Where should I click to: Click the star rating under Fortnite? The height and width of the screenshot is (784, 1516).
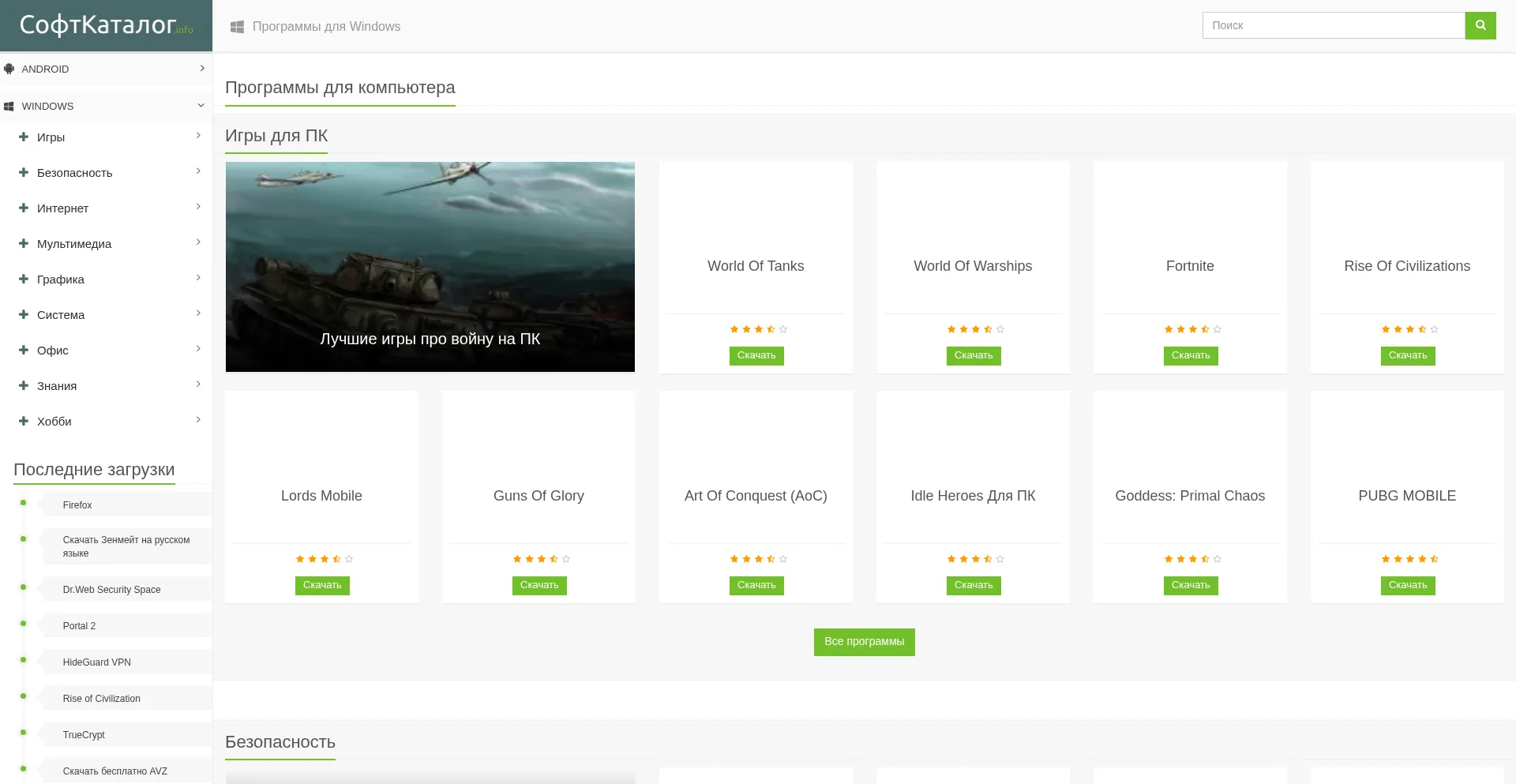1192,329
